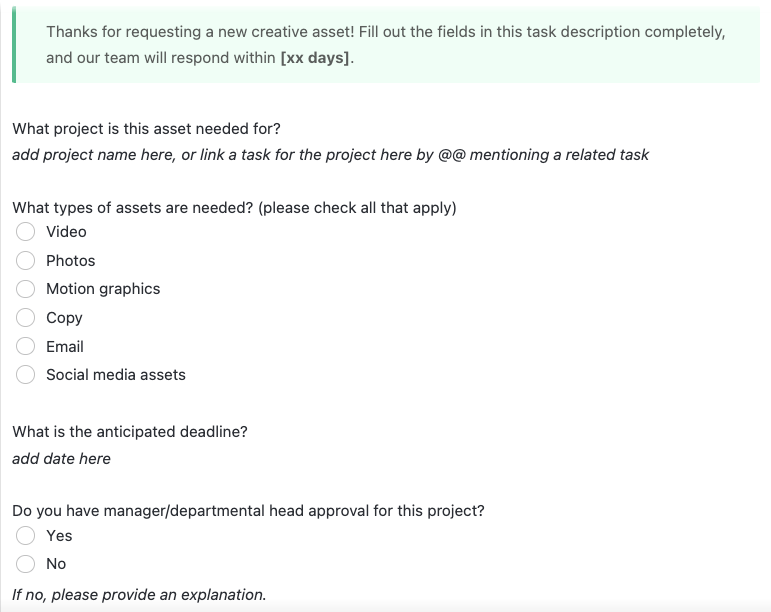Choose the Yes approval checkbox

point(27,536)
